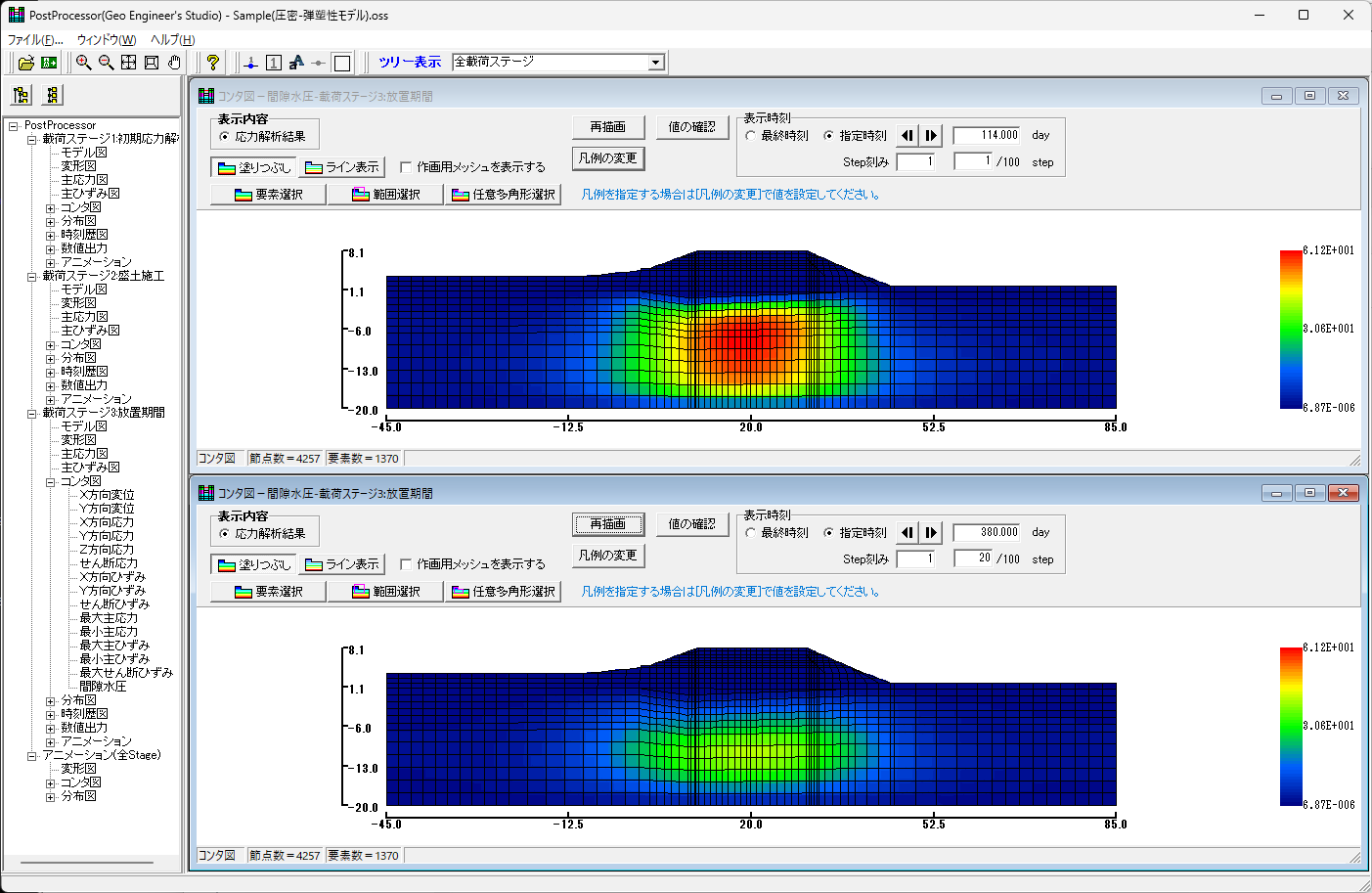Screen dimensions: 1372x893
Task: Click 値の確認 button in upper window
Action: click(691, 127)
